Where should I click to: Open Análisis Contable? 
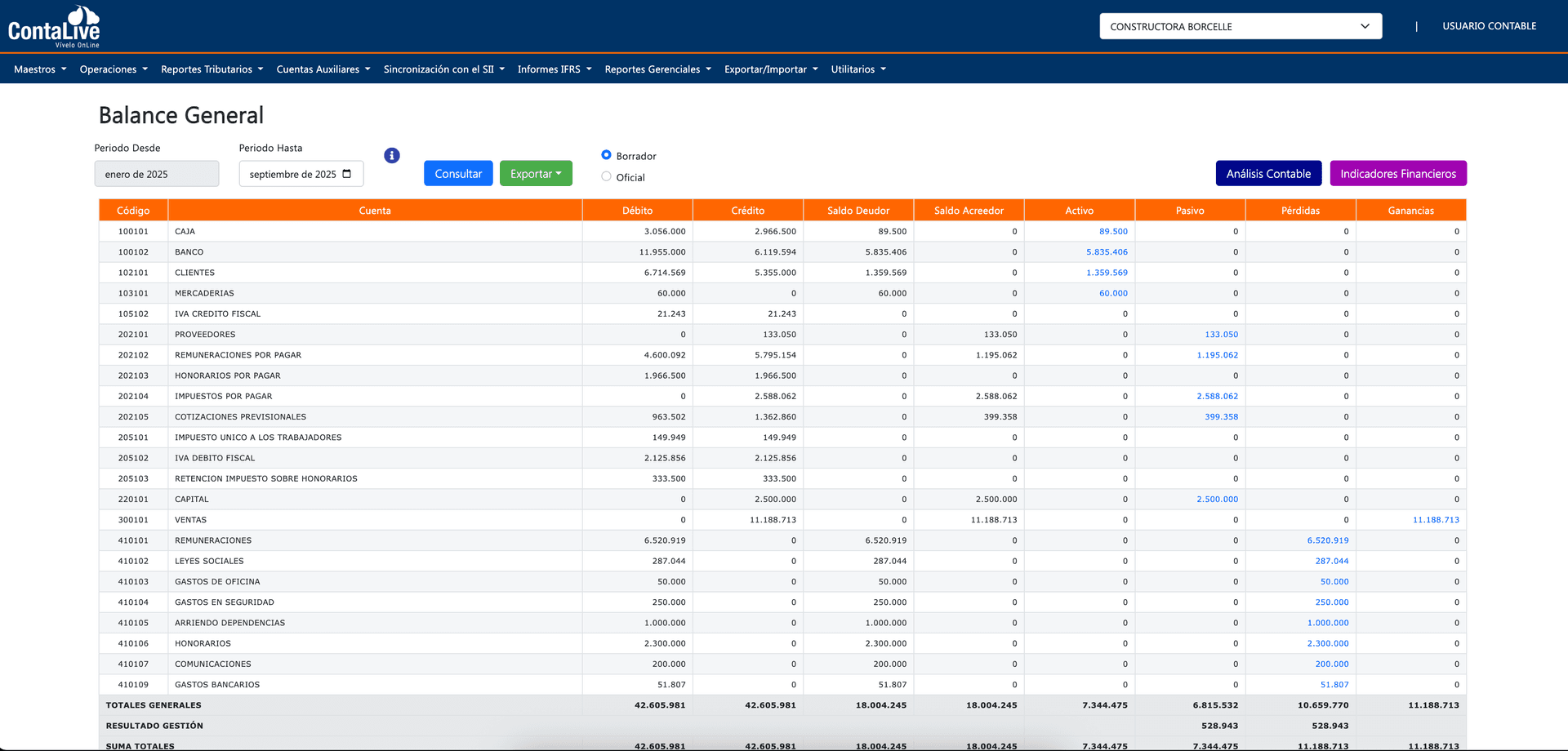tap(1267, 173)
